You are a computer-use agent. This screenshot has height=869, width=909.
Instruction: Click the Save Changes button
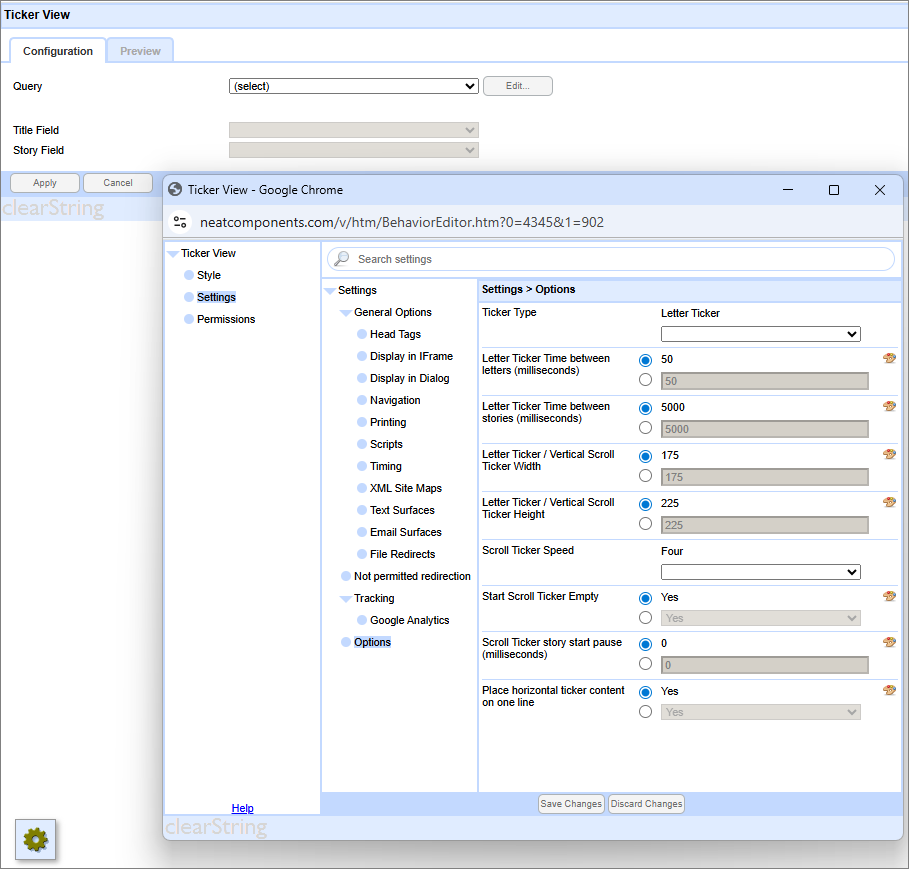[571, 804]
